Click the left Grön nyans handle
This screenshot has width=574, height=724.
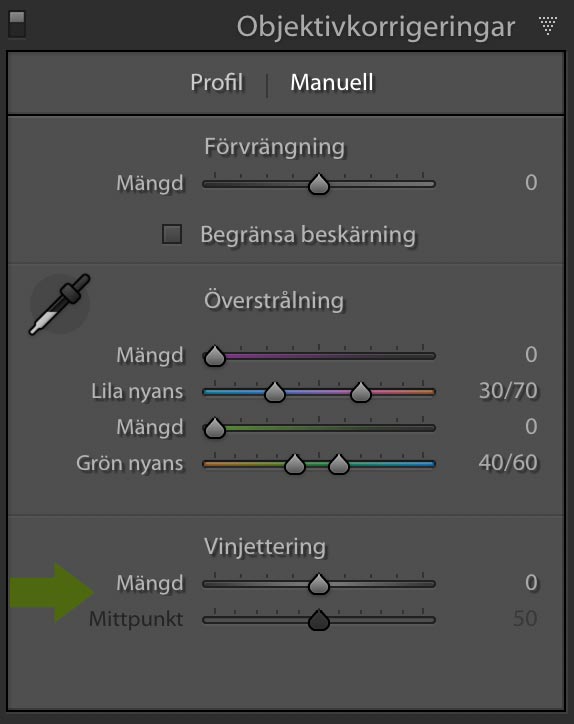tap(295, 464)
